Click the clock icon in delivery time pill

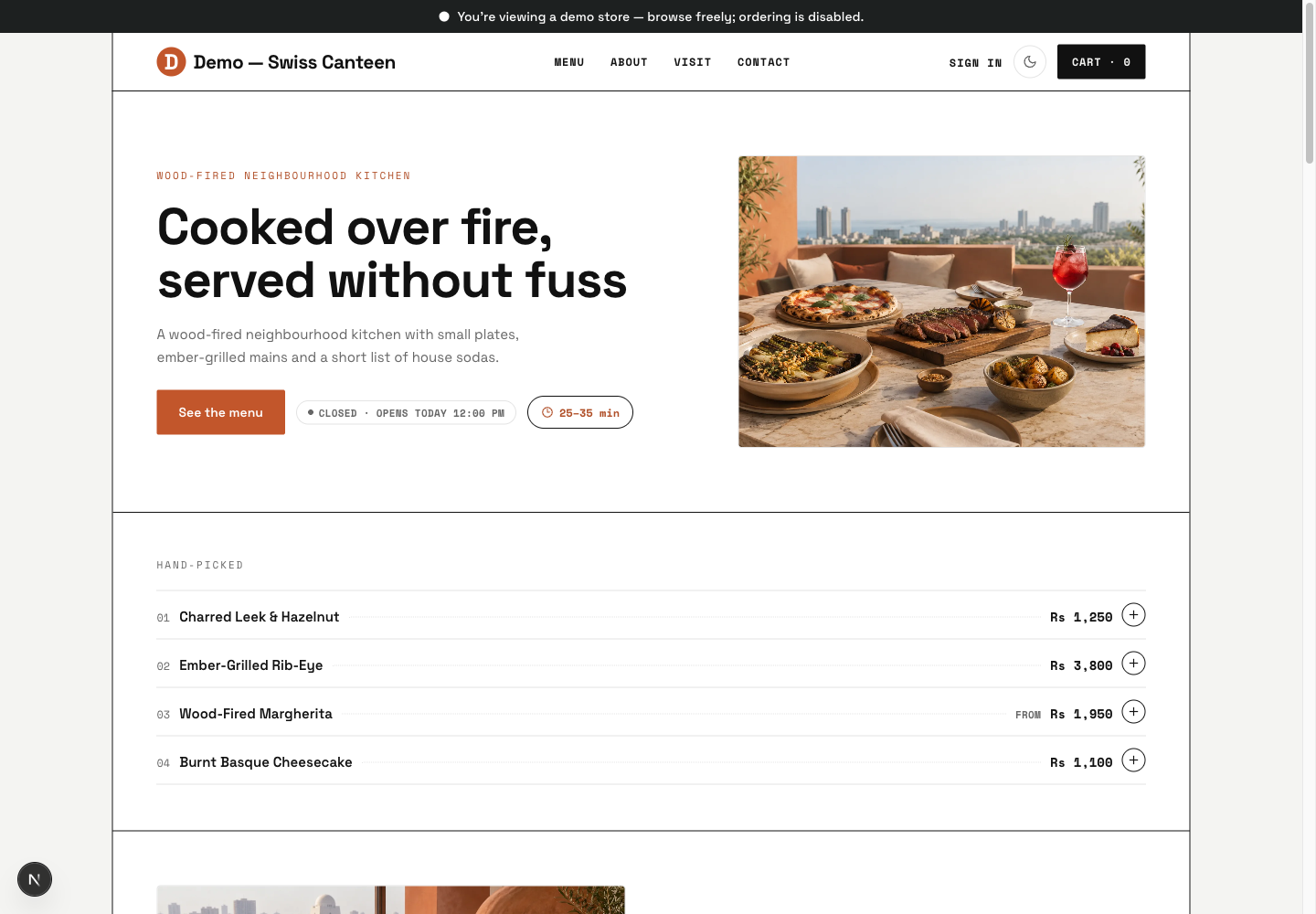(547, 412)
